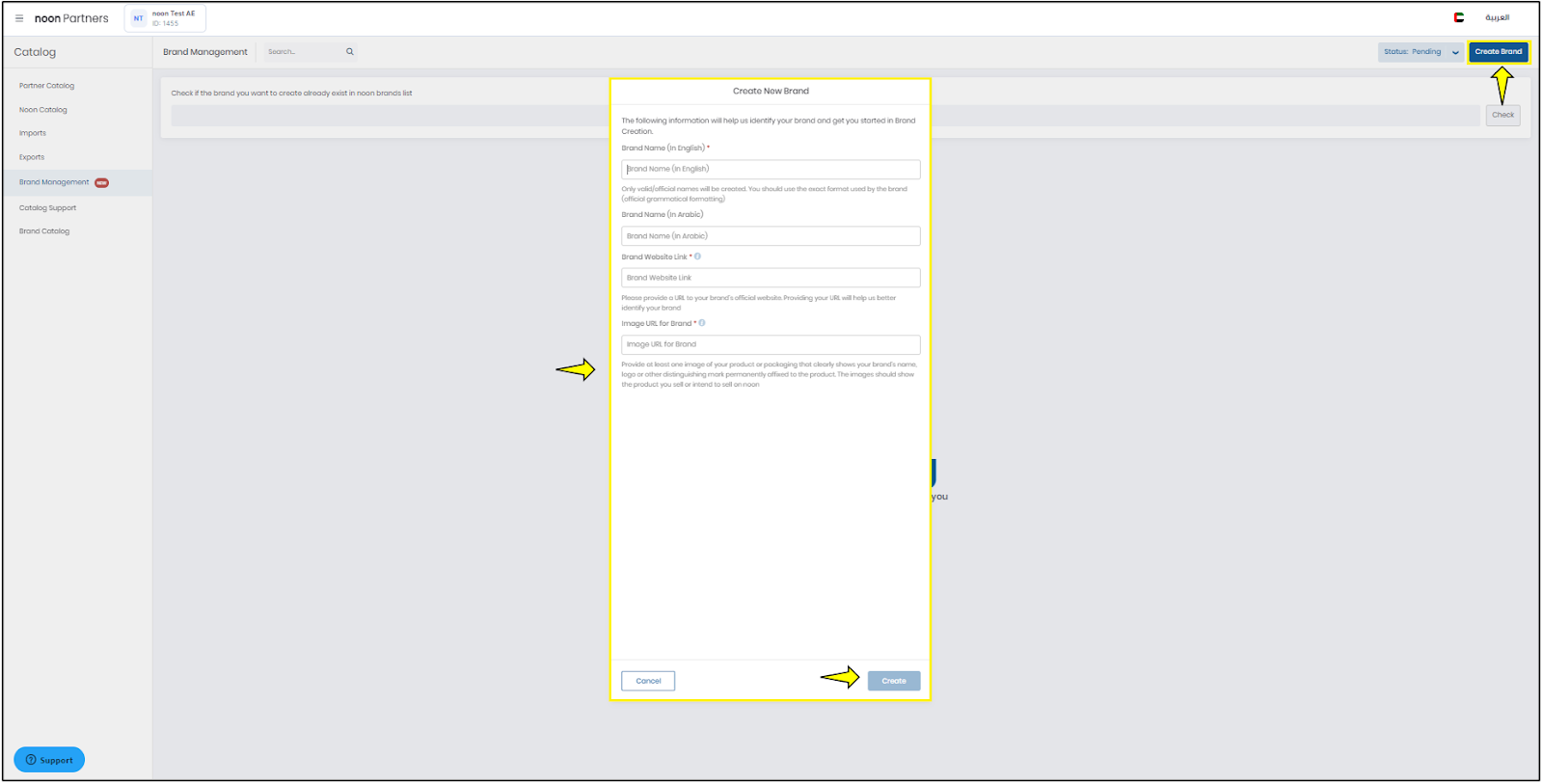Focus the Brand Name (in English) field
1543x784 pixels.
tap(771, 170)
